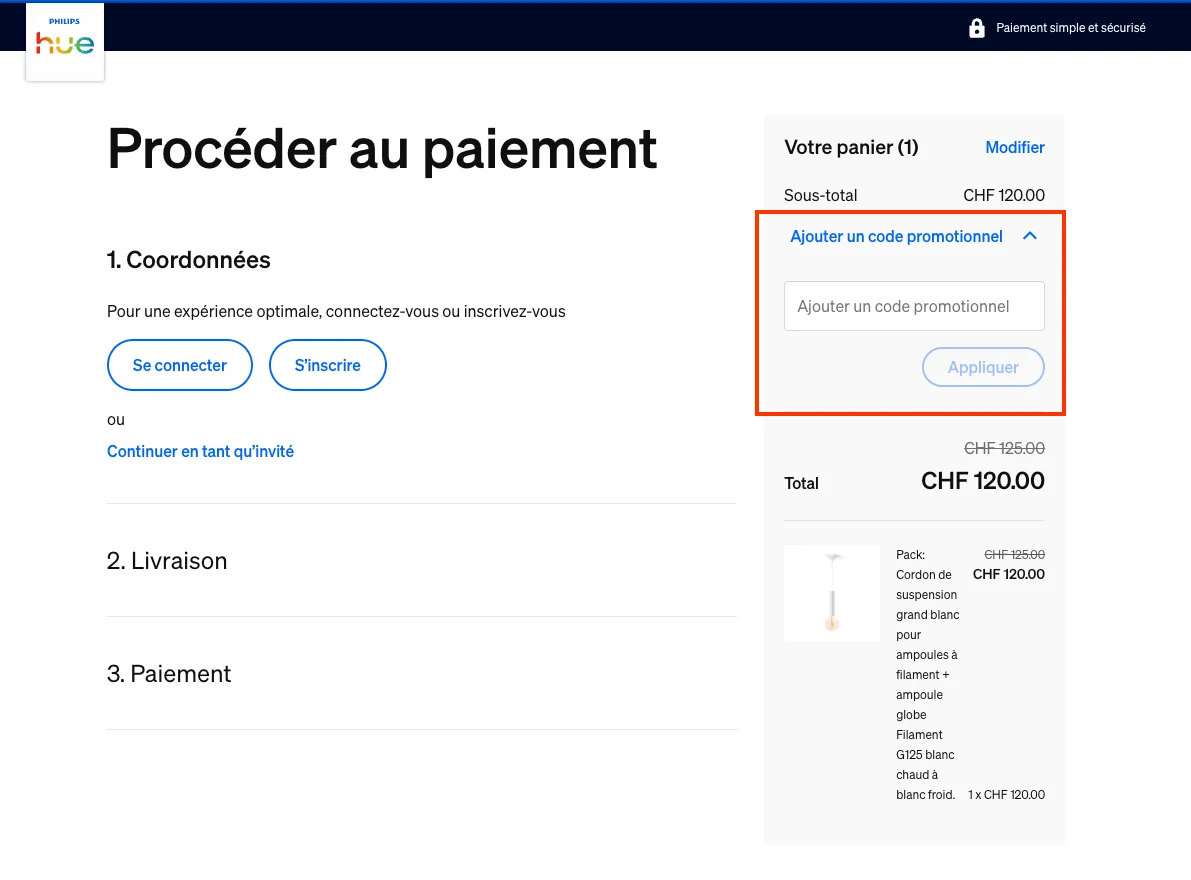
Task: Click 'Ajouter un code promotionnel' label to collapse it
Action: pos(895,236)
